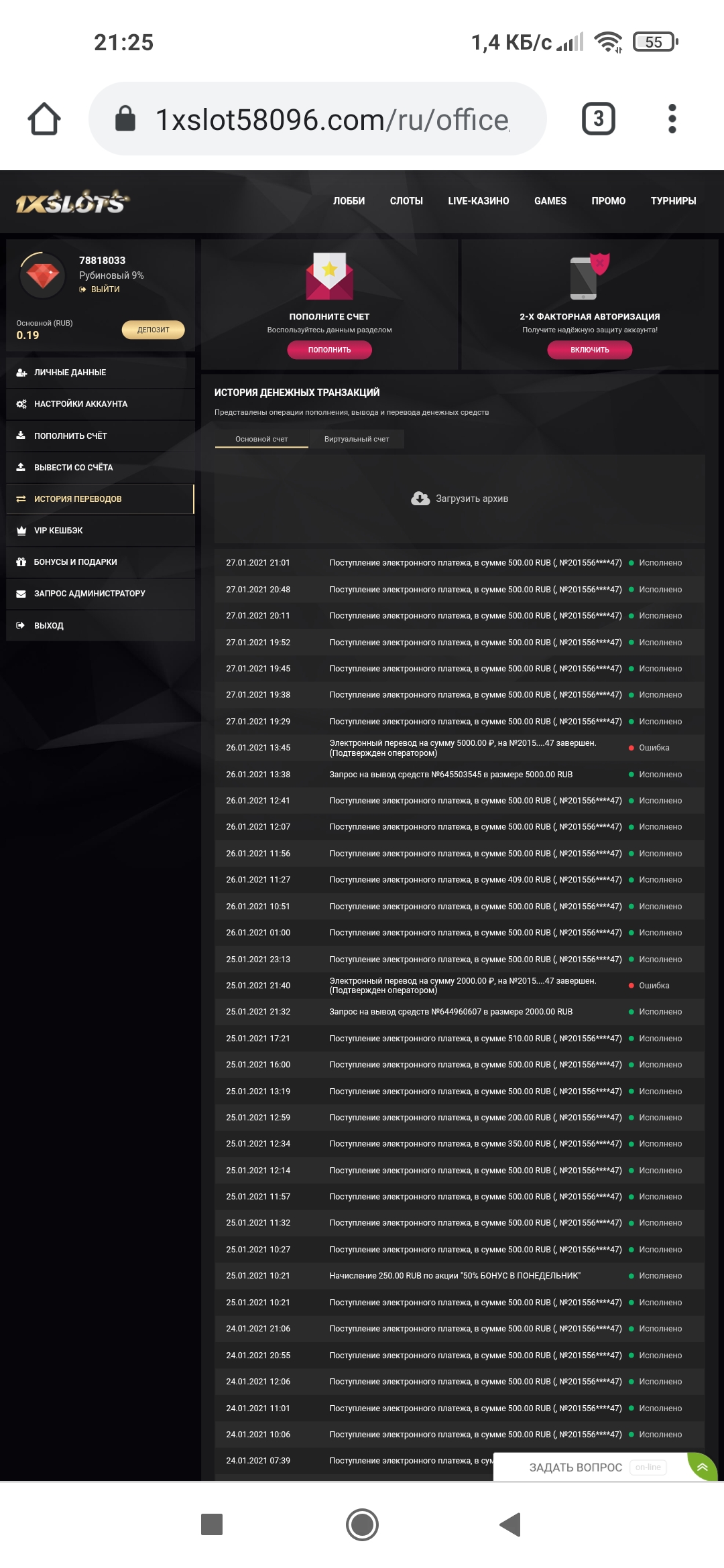Enable two-factor auth with Включить button
Viewport: 724px width, 1568px height.
[589, 350]
